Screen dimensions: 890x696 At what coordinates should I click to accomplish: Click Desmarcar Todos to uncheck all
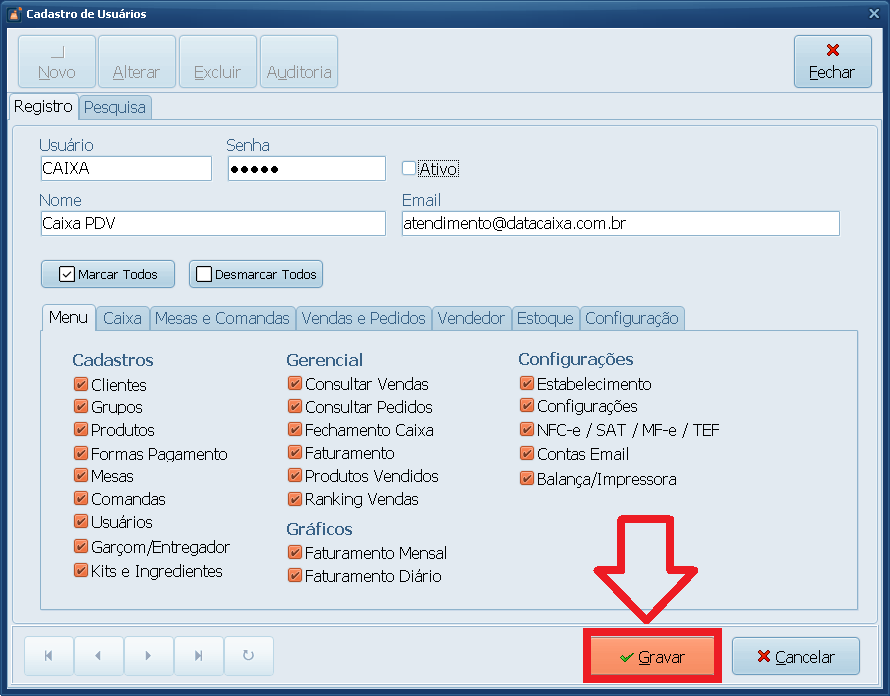(256, 274)
